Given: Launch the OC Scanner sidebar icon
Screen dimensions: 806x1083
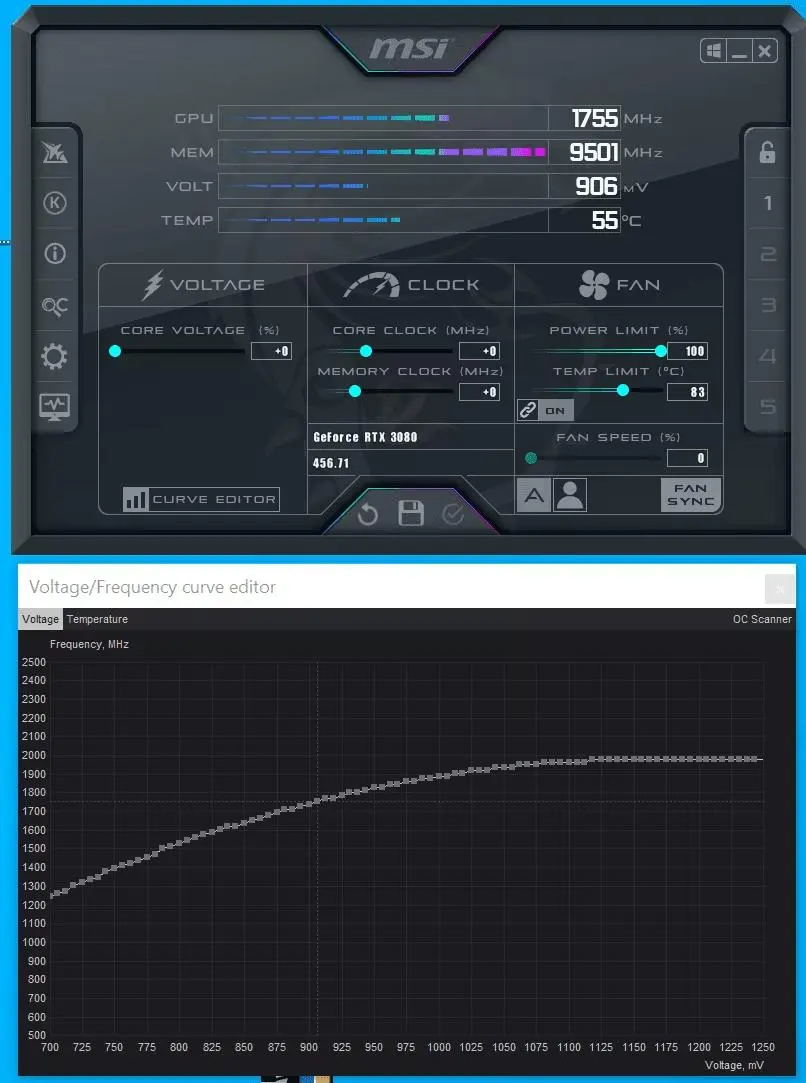Looking at the screenshot, I should [55, 305].
